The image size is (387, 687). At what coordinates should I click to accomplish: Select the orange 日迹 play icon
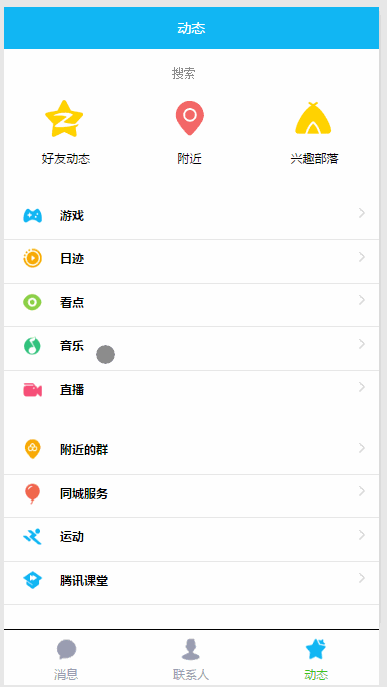coord(32,258)
